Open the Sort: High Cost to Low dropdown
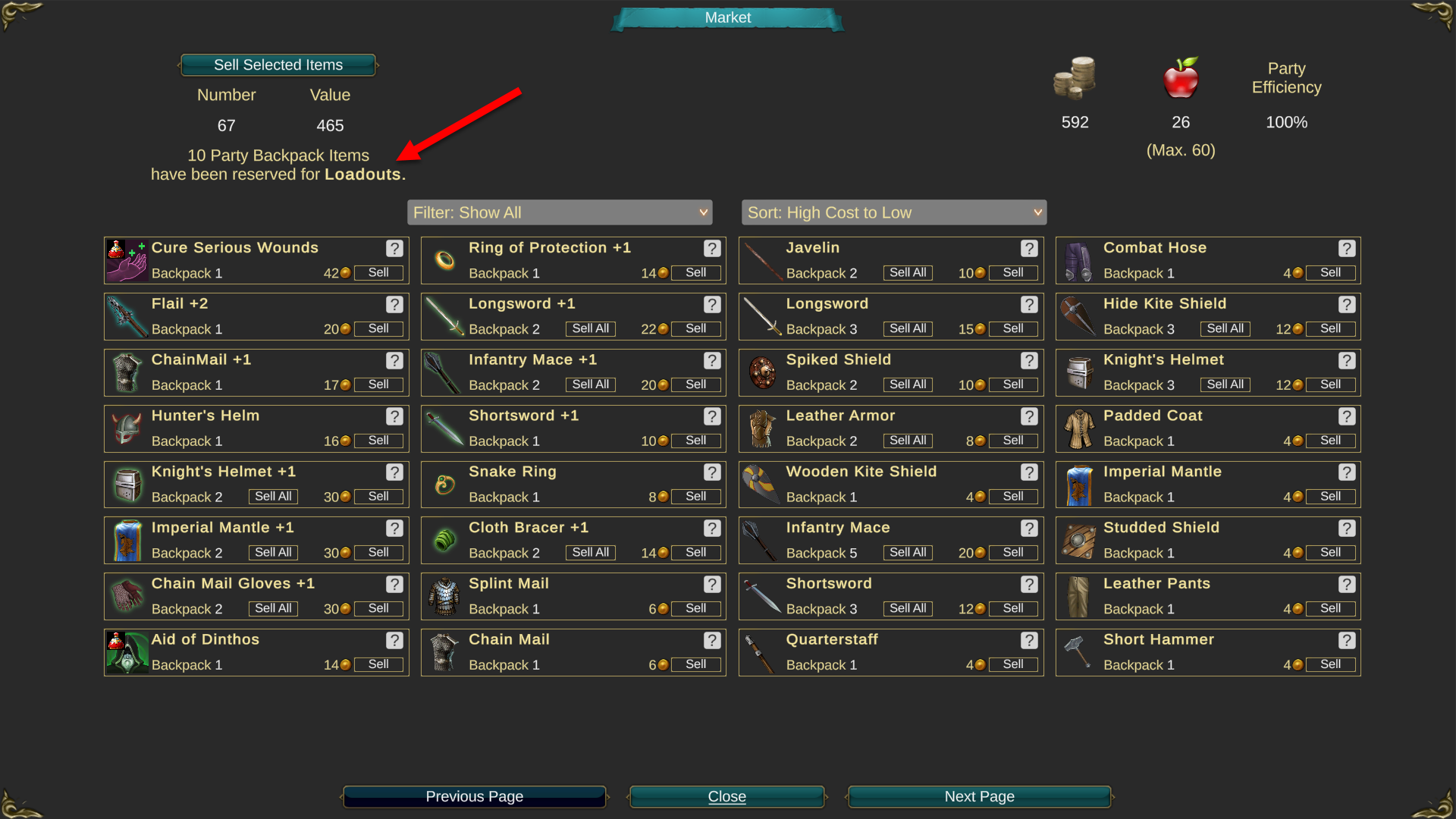The height and width of the screenshot is (819, 1456). click(894, 212)
